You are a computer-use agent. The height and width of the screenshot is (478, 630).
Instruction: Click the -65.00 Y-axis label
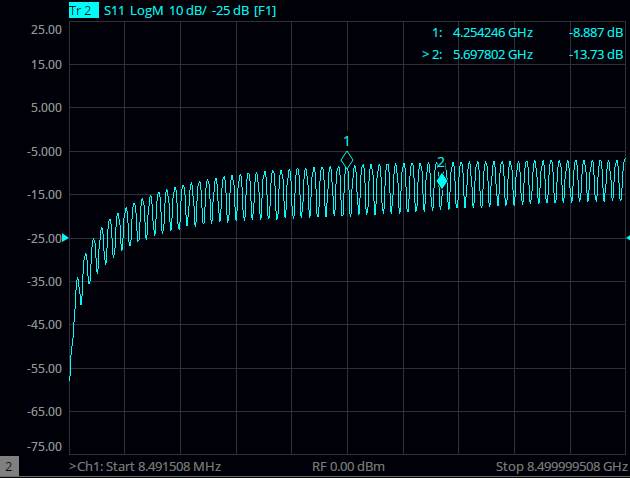tap(45, 412)
